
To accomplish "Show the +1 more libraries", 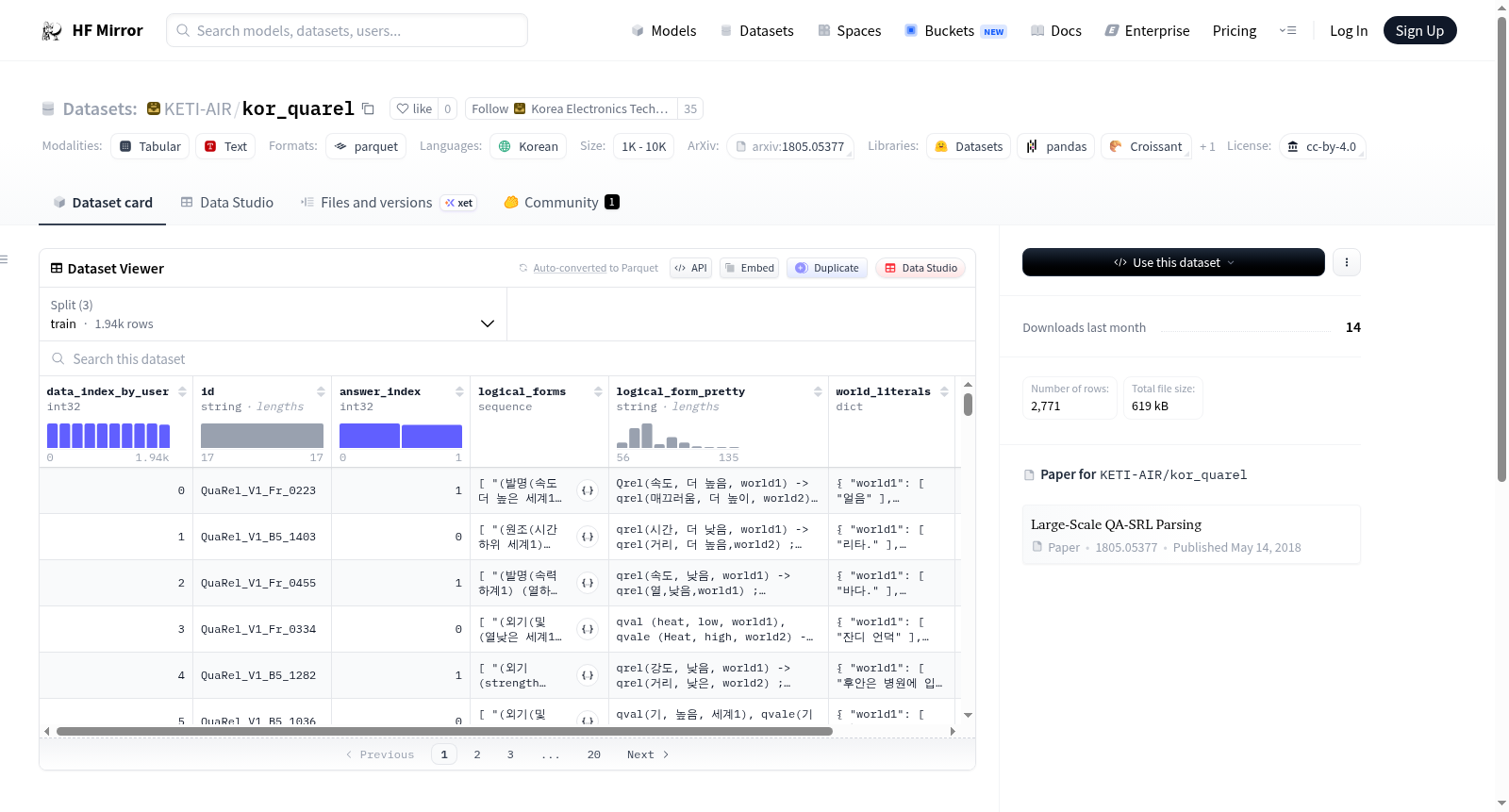I will (1207, 146).
